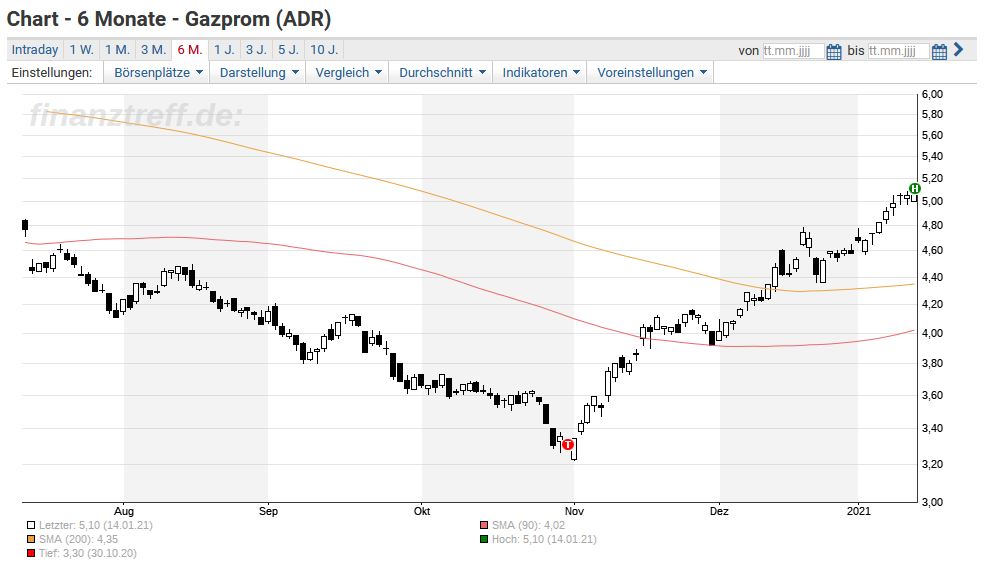Select the 1 J. time range tab
The width and height of the screenshot is (985, 568).
[224, 50]
